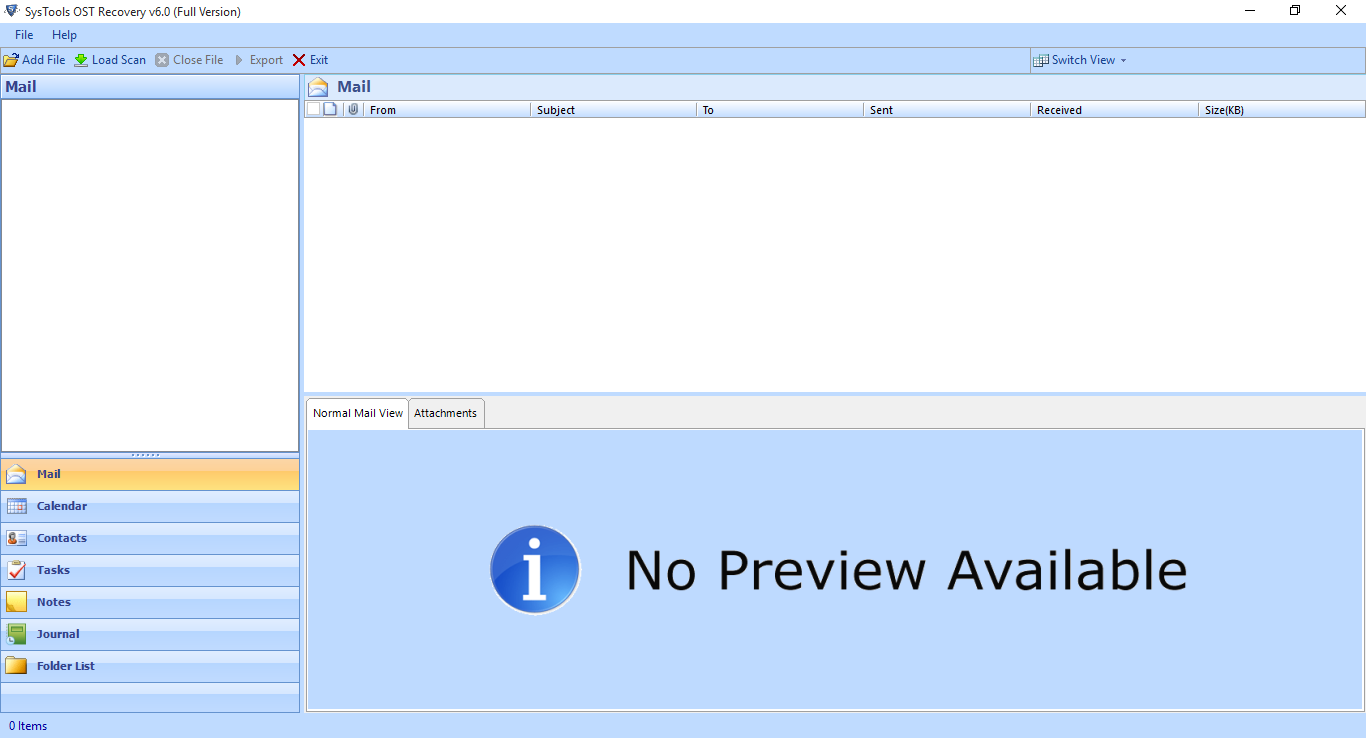Open the Folder List section label

pyautogui.click(x=66, y=666)
